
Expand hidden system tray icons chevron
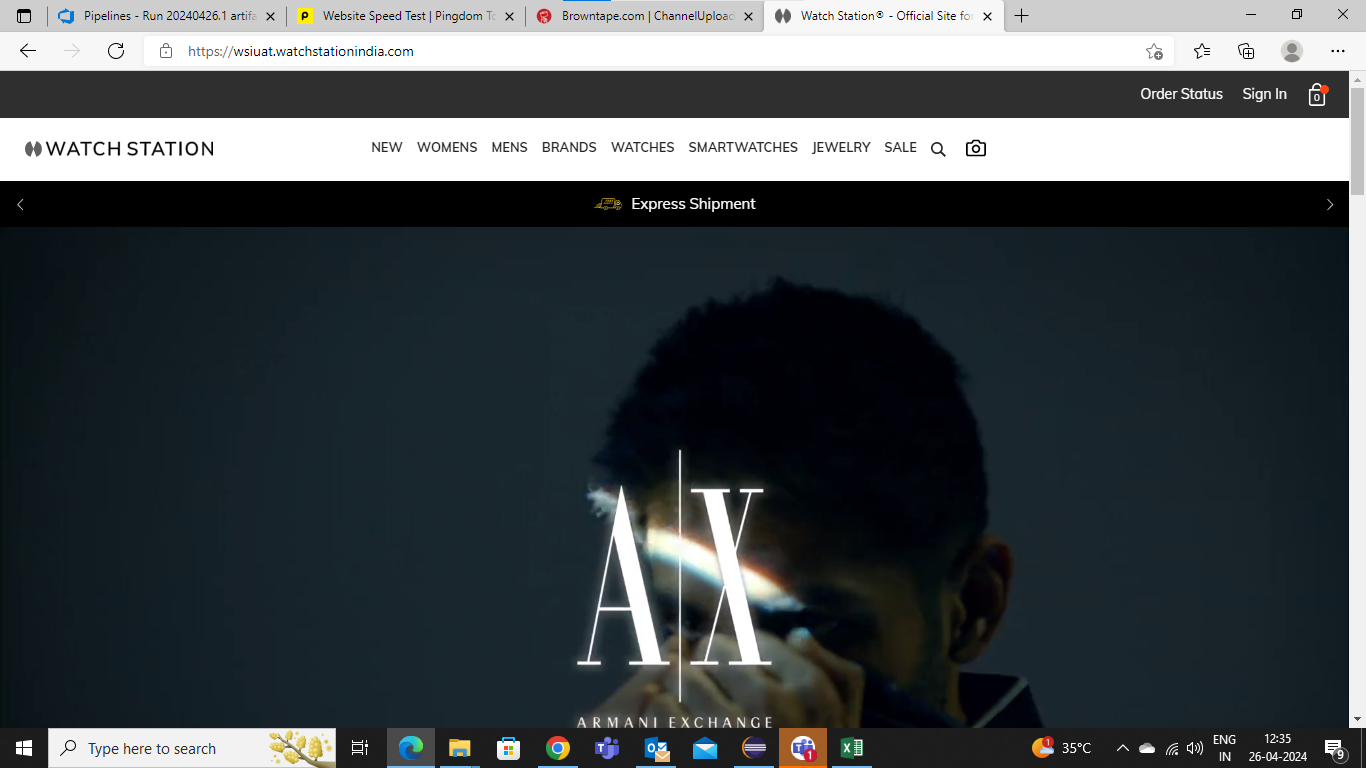pyautogui.click(x=1122, y=748)
